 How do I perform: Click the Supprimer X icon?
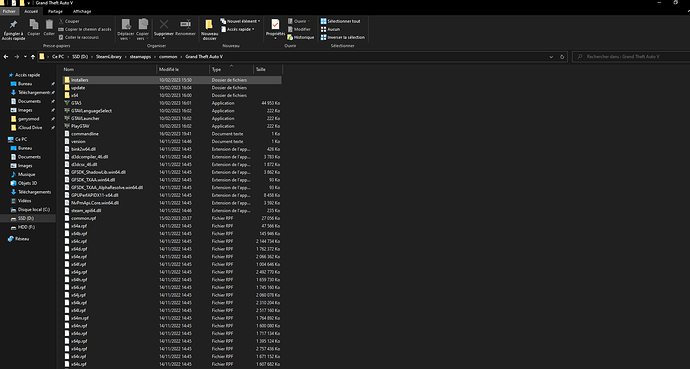pyautogui.click(x=164, y=24)
